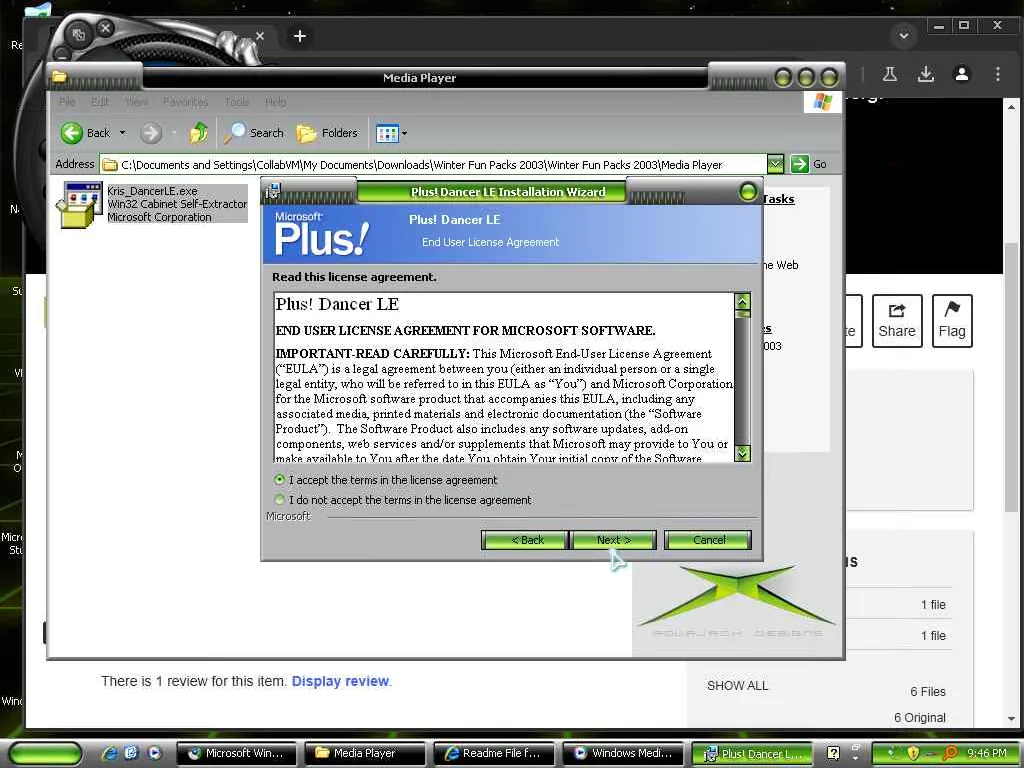The height and width of the screenshot is (768, 1024).
Task: Launch Internet Explorer from Quick Launch
Action: pos(109,753)
